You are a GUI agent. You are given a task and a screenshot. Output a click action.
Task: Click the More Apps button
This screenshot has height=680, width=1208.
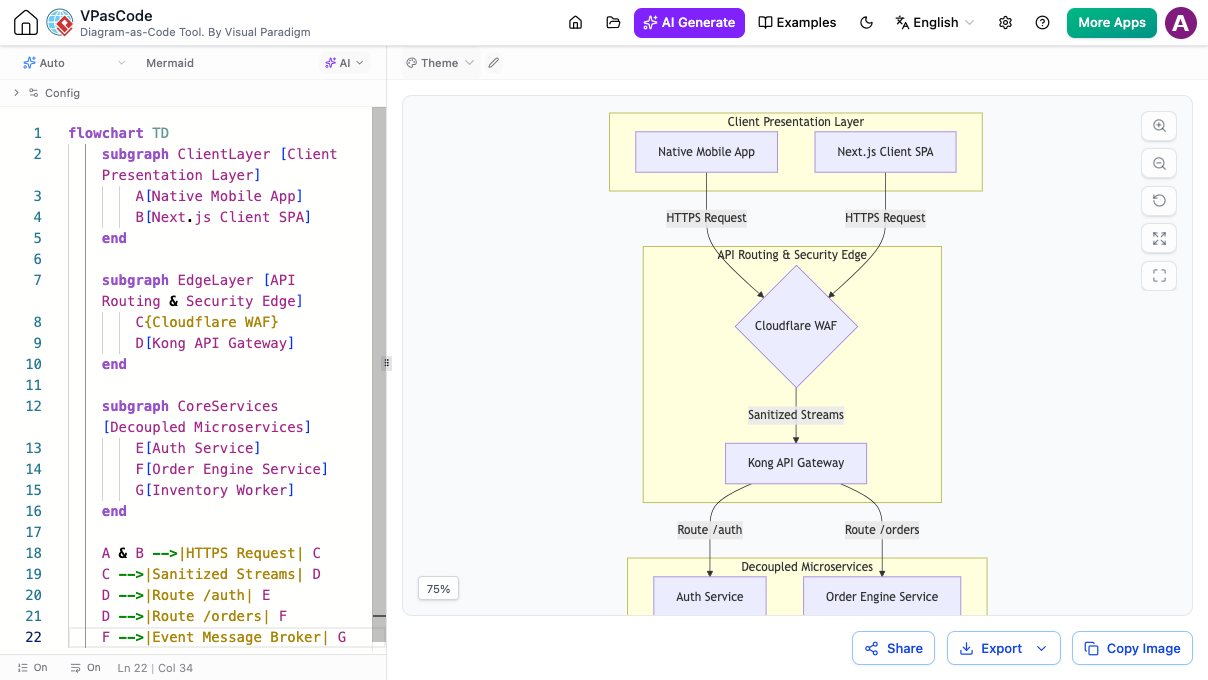(1112, 22)
